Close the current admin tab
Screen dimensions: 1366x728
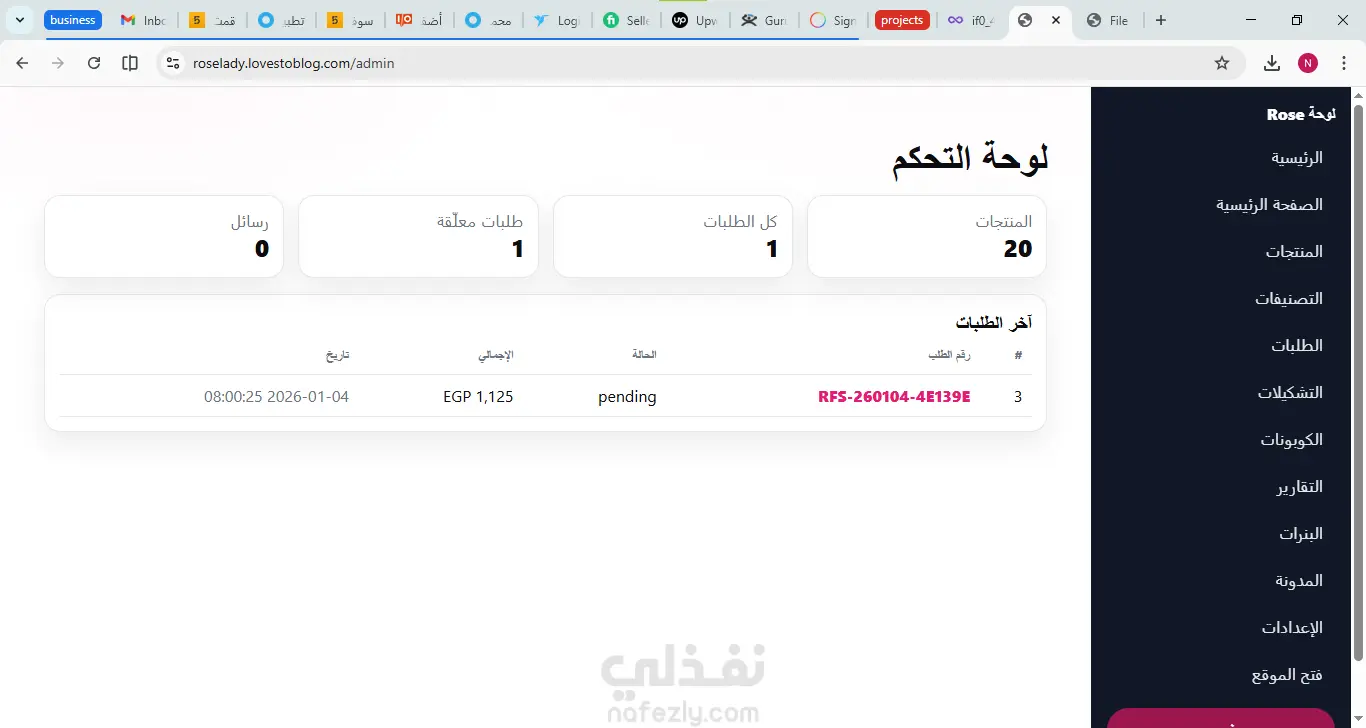click(x=1056, y=20)
